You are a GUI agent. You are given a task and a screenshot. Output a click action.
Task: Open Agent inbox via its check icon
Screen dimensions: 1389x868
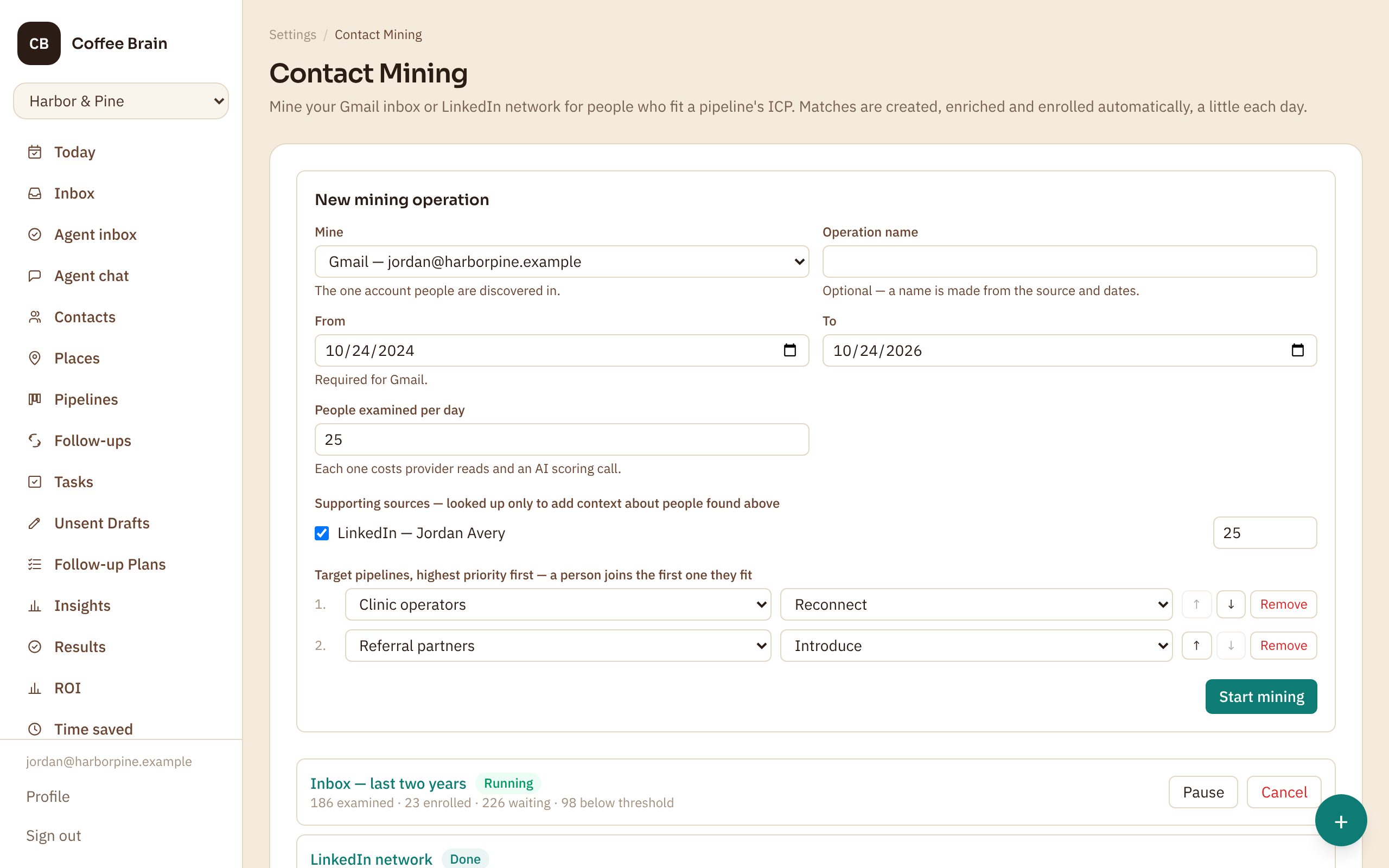pos(34,235)
